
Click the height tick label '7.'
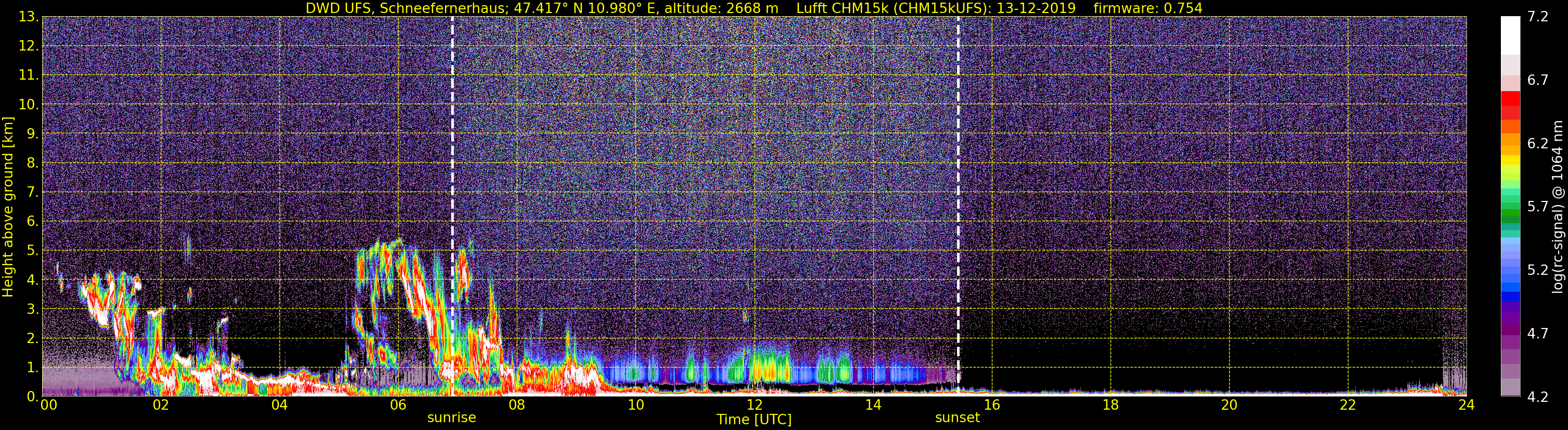pos(33,192)
